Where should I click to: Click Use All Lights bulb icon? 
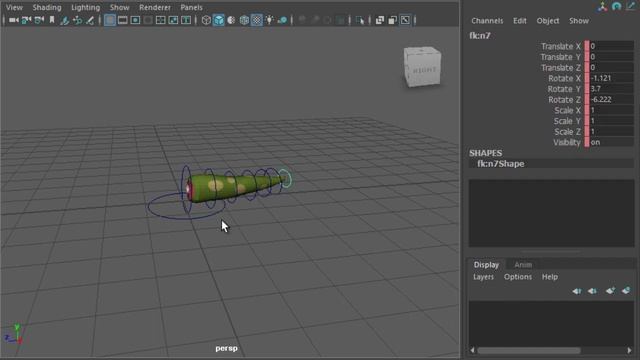[x=269, y=20]
